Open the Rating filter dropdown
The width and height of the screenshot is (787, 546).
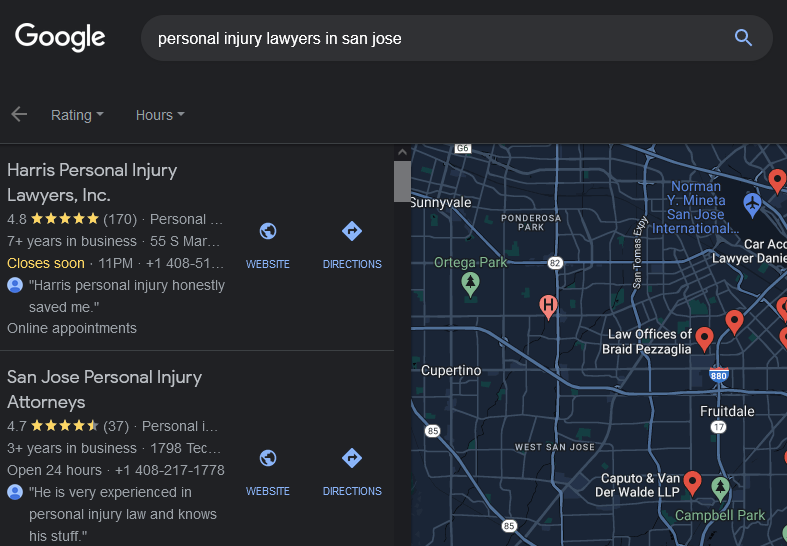pos(77,115)
